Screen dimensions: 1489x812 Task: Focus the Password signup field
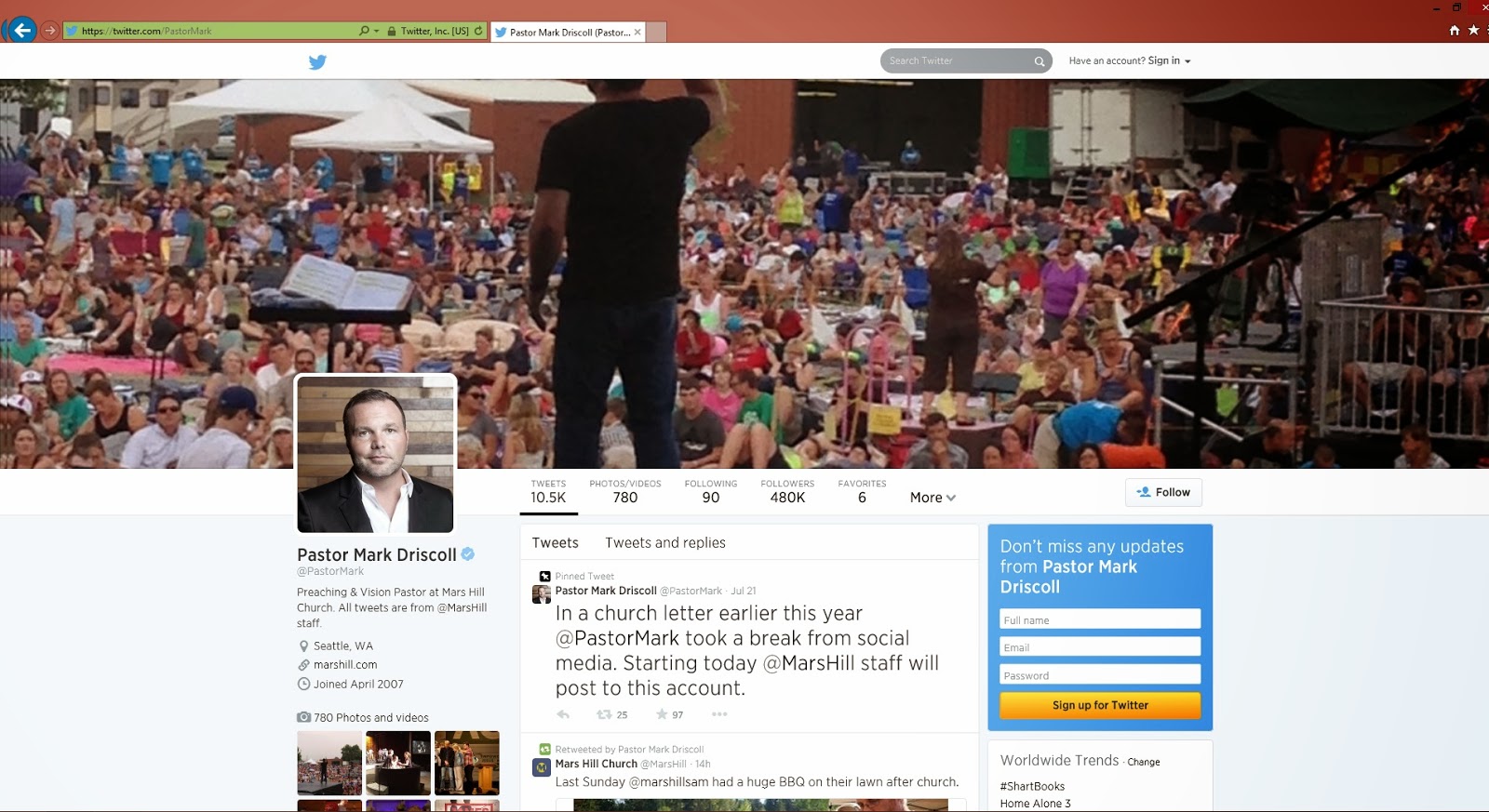click(x=1100, y=675)
